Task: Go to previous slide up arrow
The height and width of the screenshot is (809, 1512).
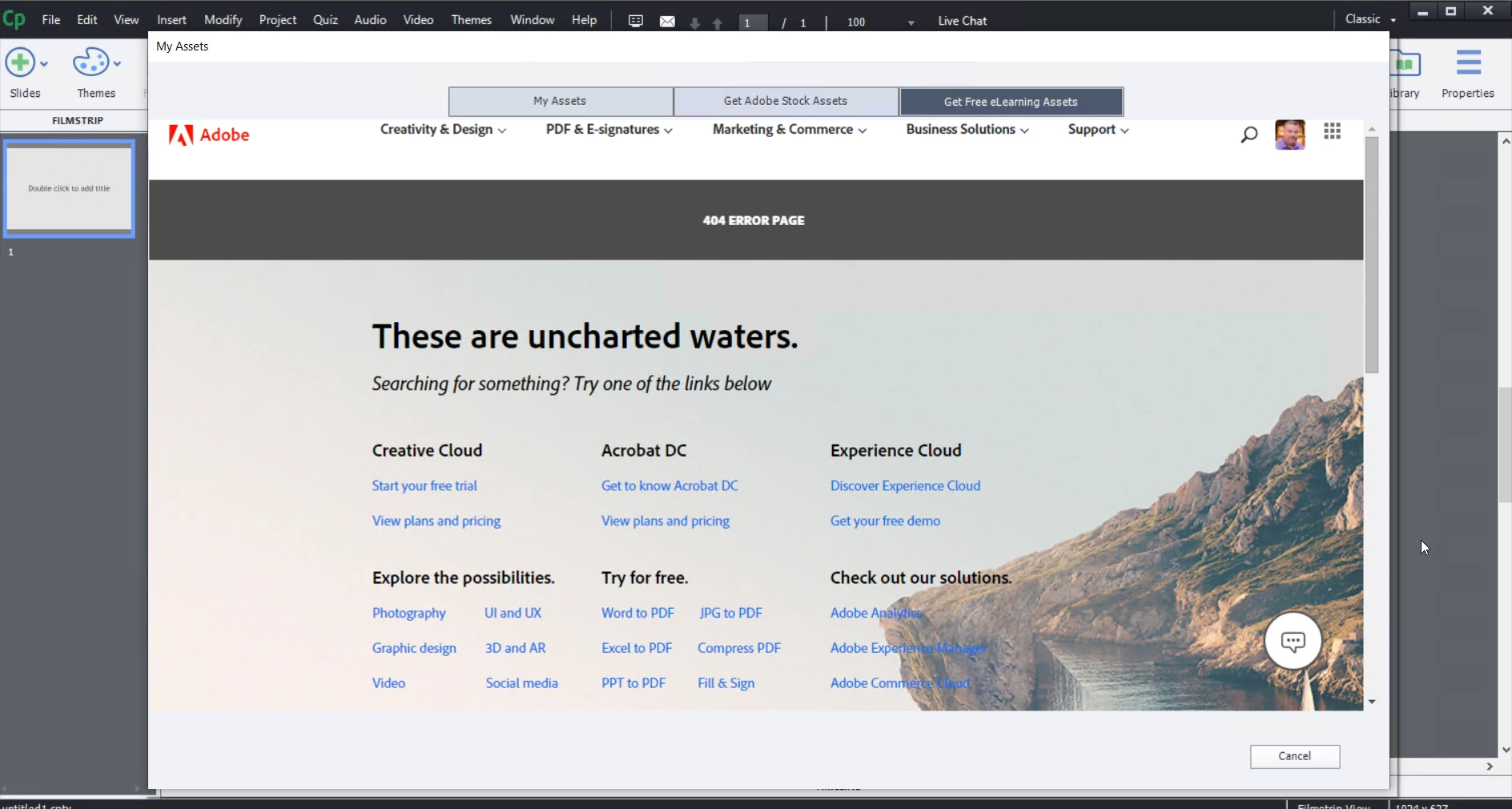Action: pos(718,23)
